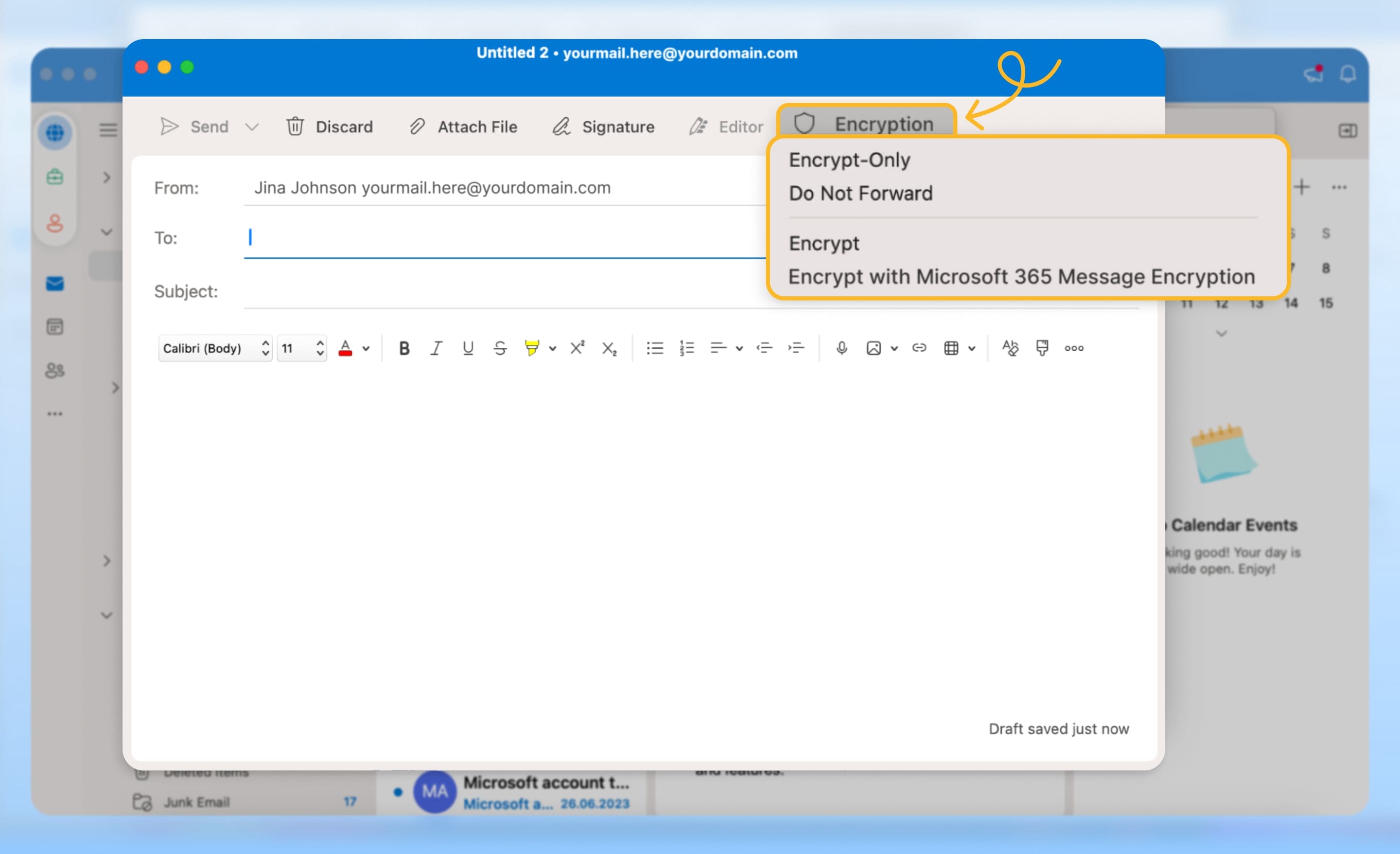
Task: Open the text alignment dropdown
Action: point(739,347)
